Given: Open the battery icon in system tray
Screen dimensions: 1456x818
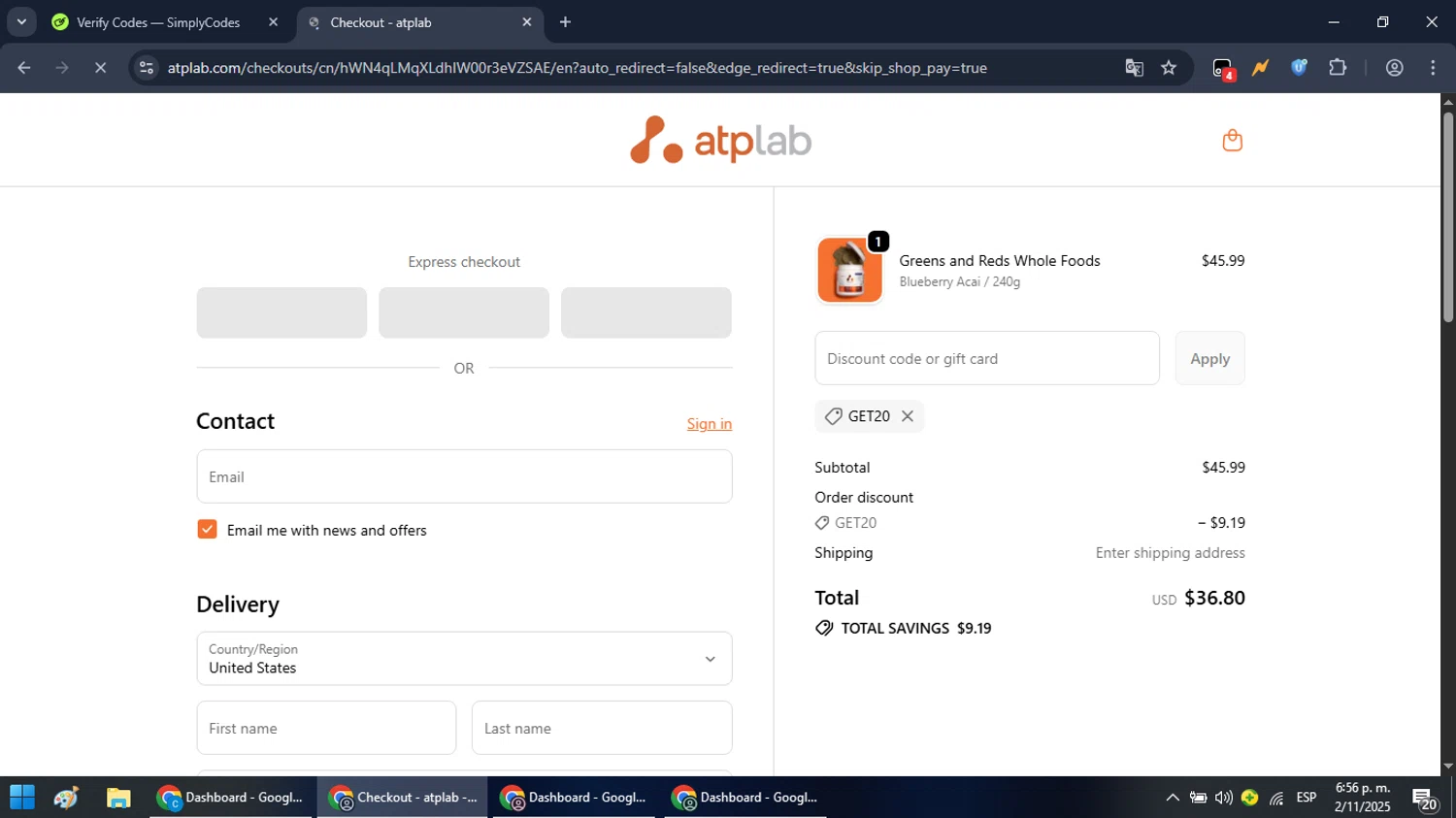Looking at the screenshot, I should coord(1199,798).
